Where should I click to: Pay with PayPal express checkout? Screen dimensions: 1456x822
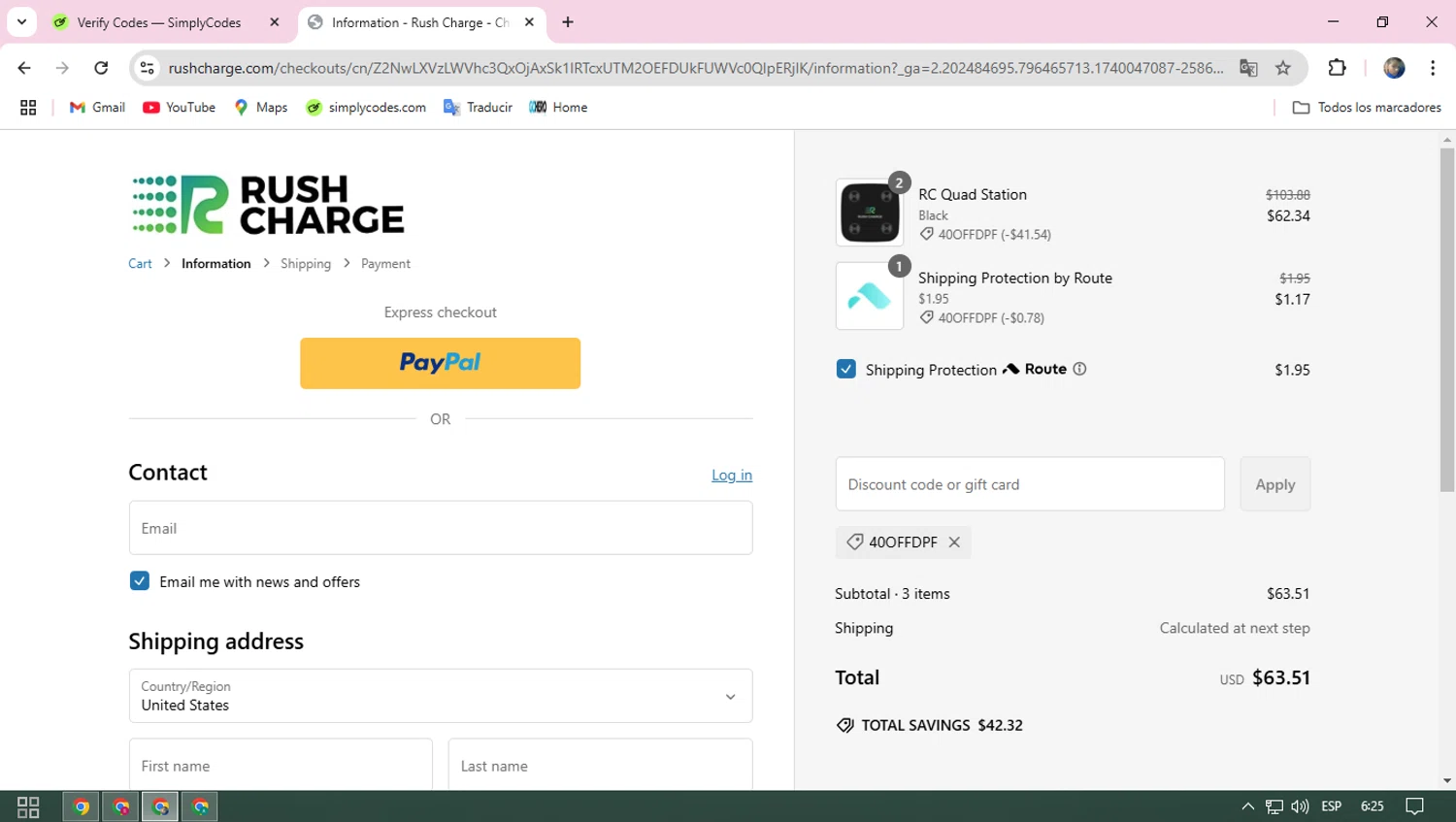point(441,363)
